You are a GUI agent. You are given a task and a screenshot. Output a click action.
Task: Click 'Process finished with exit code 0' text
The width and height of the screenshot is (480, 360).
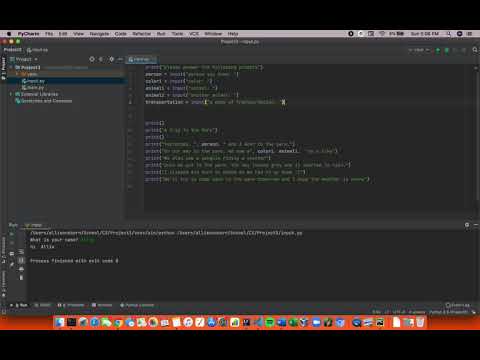74,261
